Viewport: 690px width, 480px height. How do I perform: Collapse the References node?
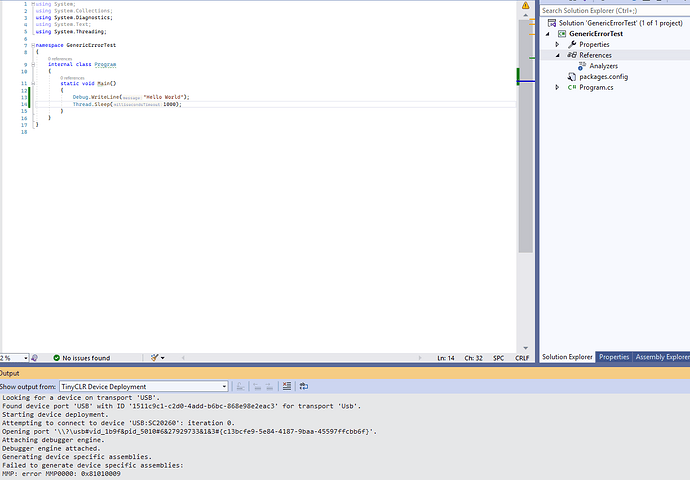point(558,55)
